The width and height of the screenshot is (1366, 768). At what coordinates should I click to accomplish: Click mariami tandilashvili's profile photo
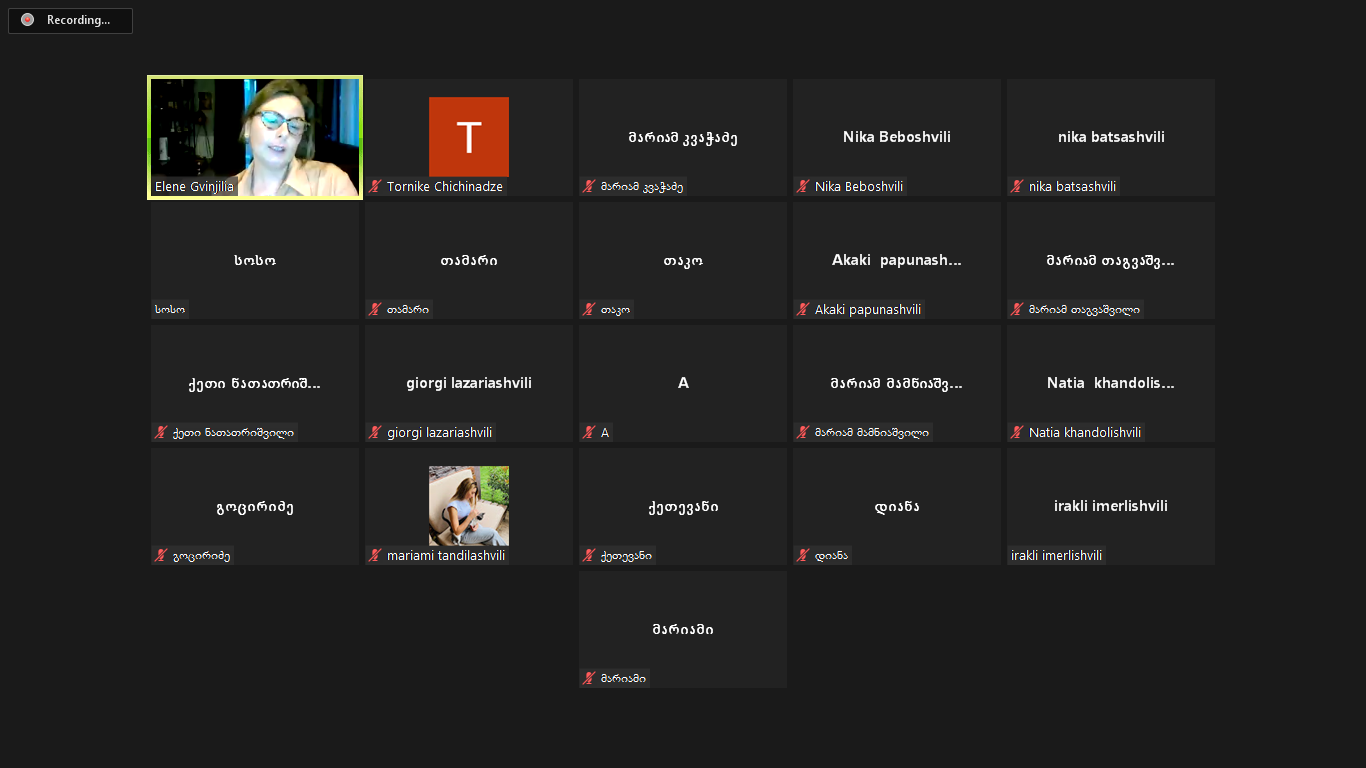(x=468, y=505)
